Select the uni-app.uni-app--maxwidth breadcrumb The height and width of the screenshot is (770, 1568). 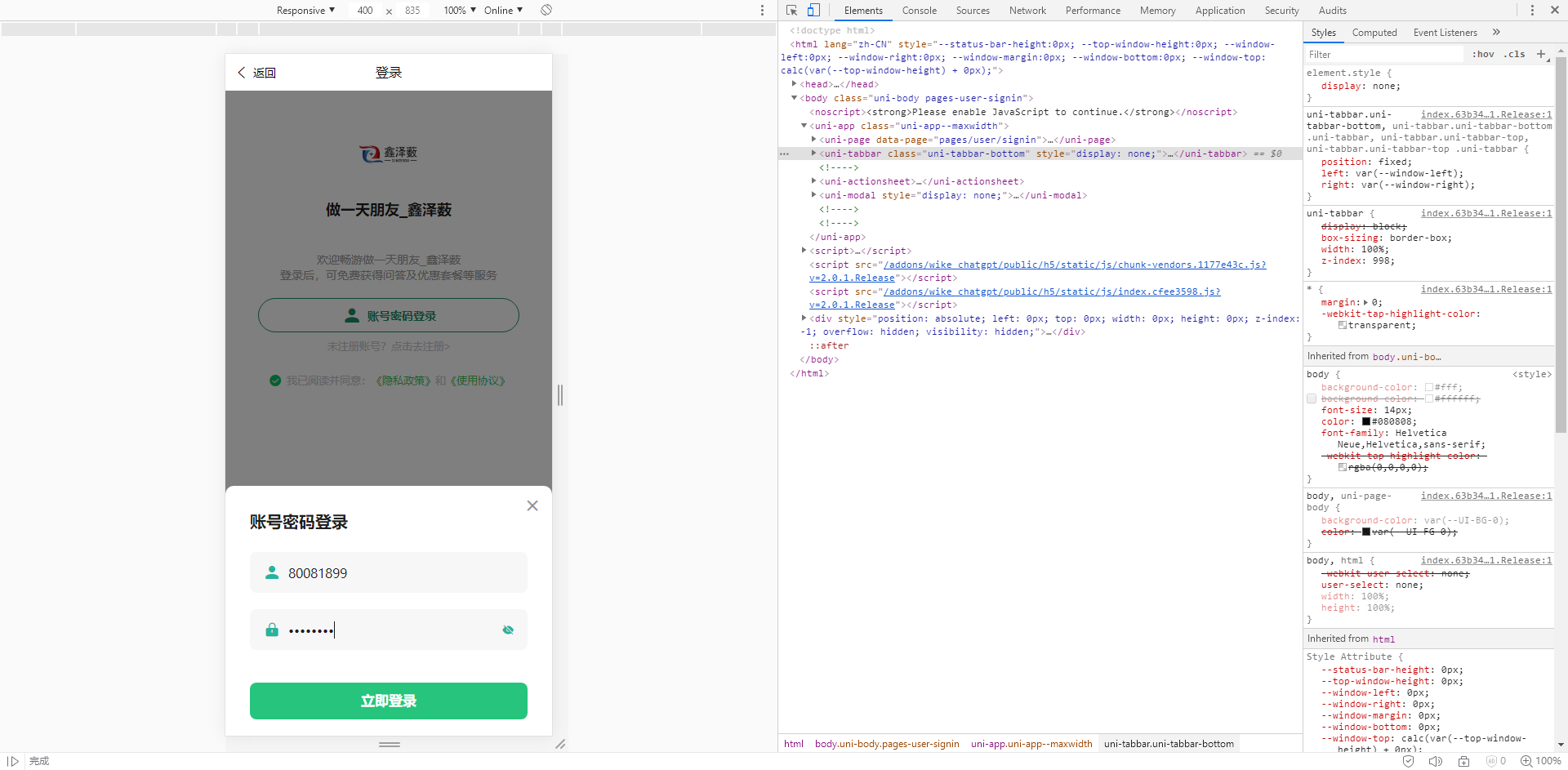click(x=1031, y=743)
